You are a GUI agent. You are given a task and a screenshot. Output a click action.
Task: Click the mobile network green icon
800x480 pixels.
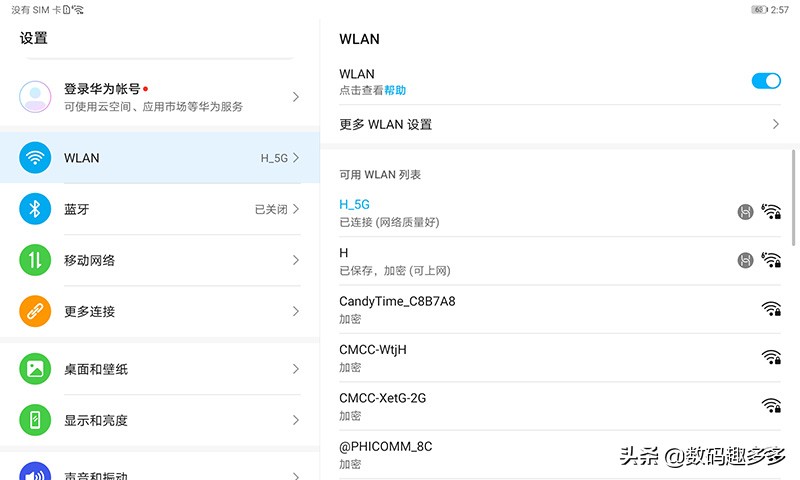(35, 260)
